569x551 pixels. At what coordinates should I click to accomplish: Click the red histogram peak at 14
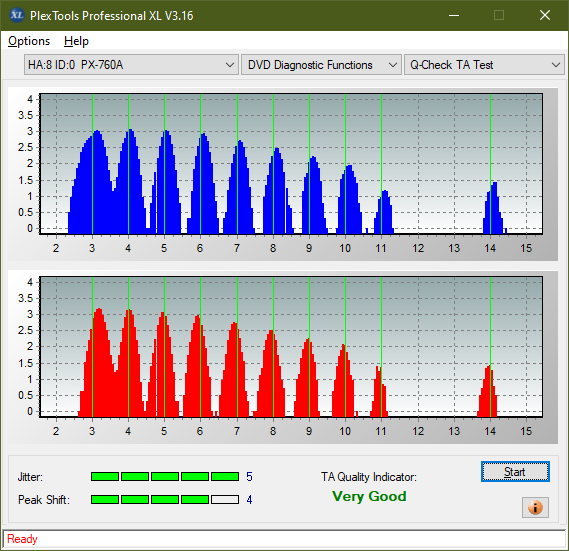[x=488, y=391]
